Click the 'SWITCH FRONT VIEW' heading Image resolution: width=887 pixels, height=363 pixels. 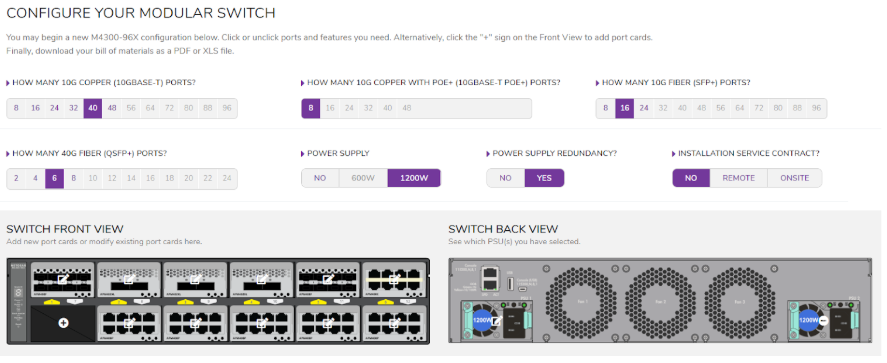[x=65, y=229]
